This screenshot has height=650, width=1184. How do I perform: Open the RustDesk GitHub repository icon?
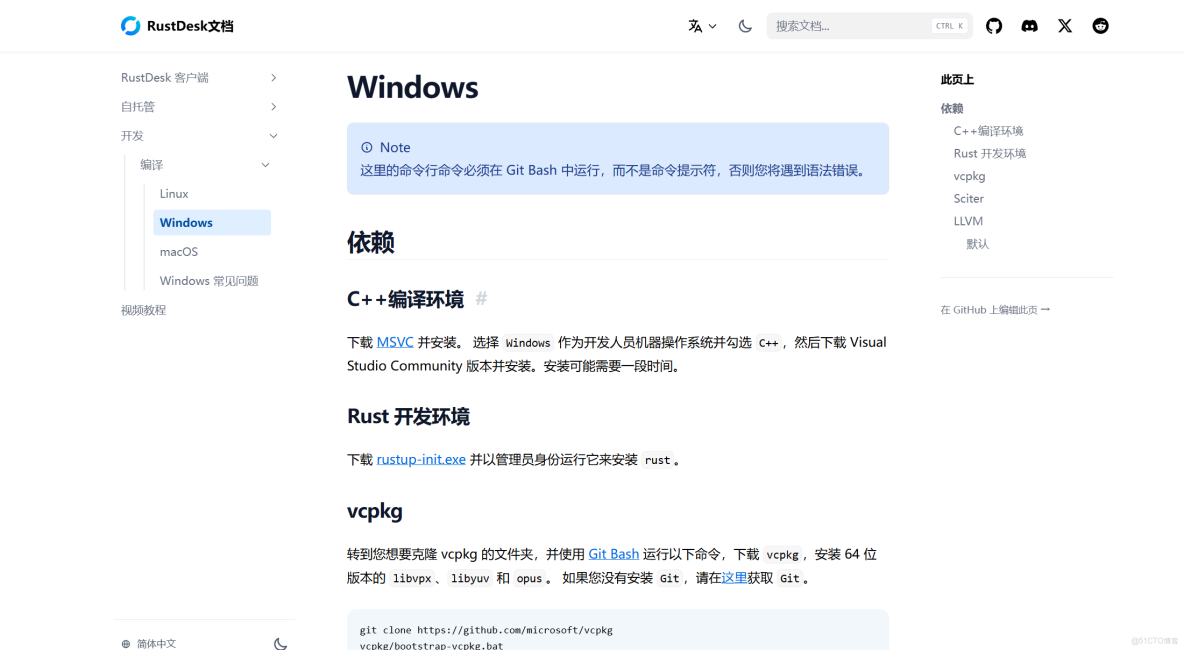coord(993,25)
